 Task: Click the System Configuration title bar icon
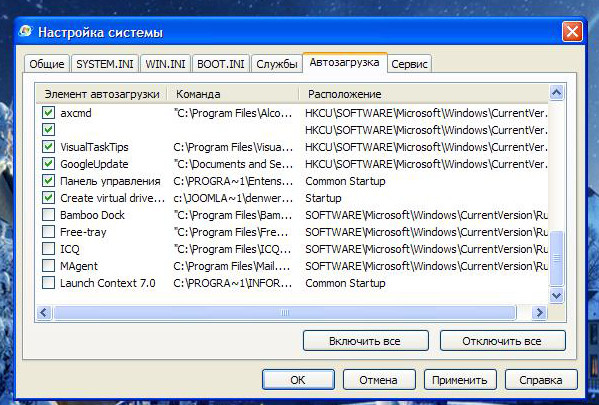25,31
